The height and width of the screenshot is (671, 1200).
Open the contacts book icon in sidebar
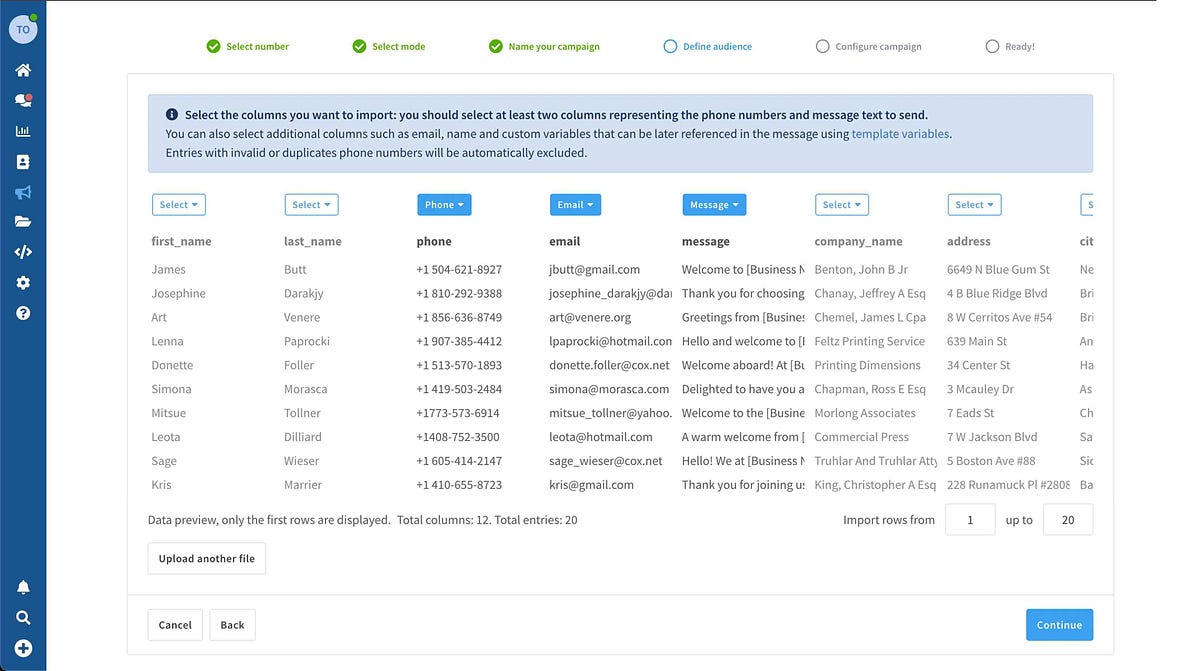pyautogui.click(x=23, y=162)
